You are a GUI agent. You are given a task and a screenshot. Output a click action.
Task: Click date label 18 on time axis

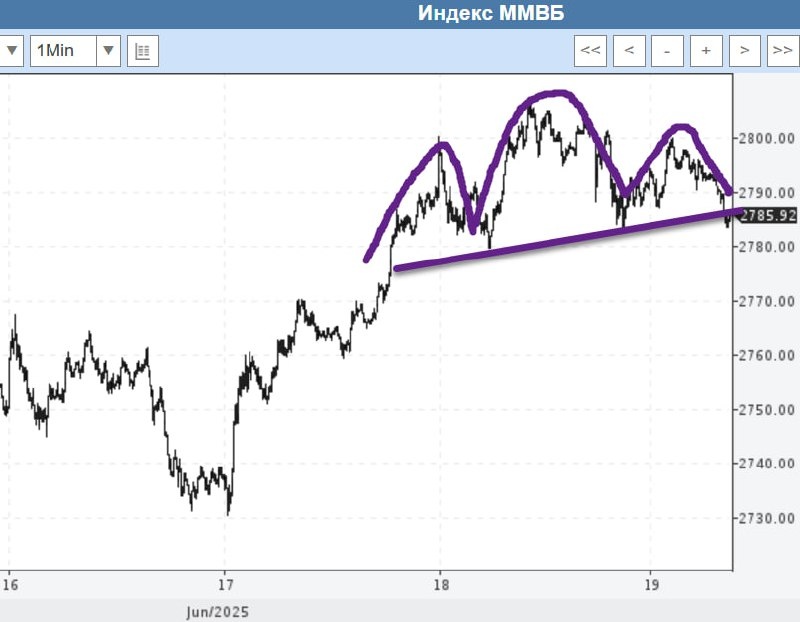point(441,585)
